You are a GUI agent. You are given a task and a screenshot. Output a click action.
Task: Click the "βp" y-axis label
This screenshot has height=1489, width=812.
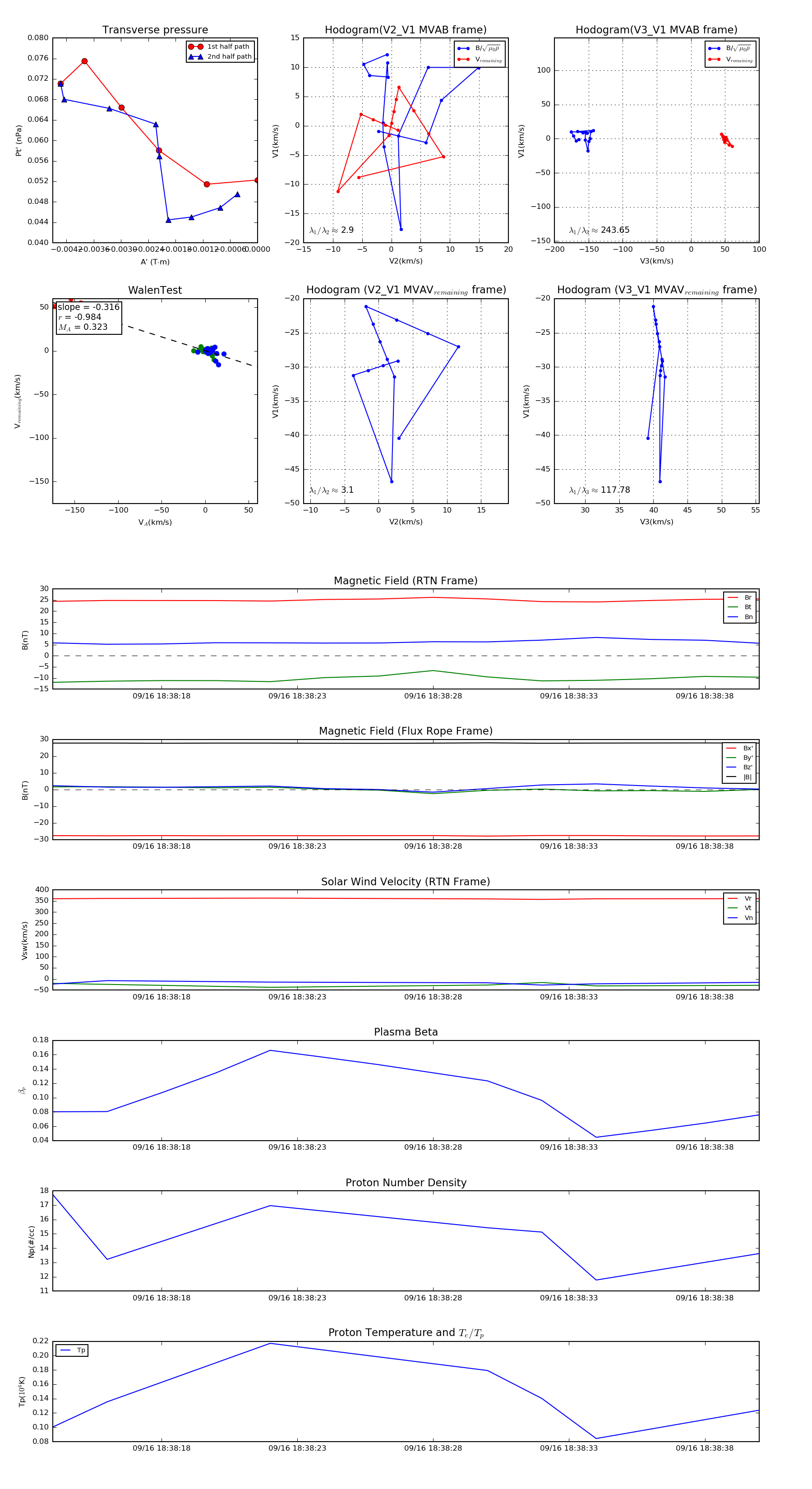click(x=22, y=1091)
